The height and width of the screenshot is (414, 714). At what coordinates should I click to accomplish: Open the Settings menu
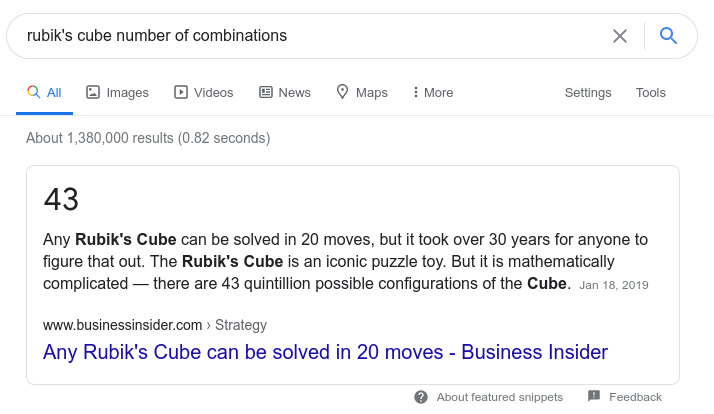(x=588, y=92)
